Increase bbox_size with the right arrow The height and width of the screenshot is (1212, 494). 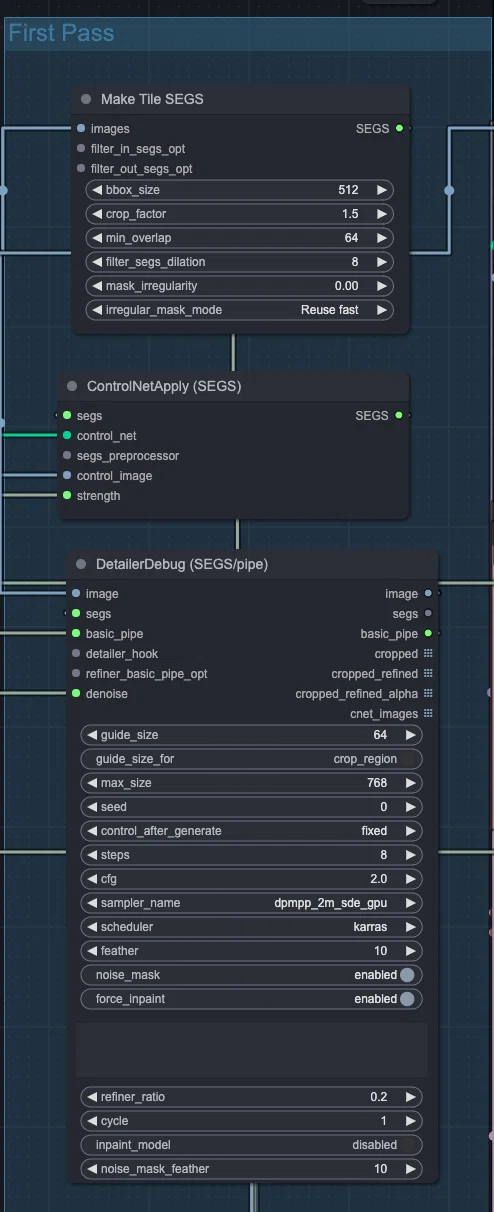click(381, 190)
